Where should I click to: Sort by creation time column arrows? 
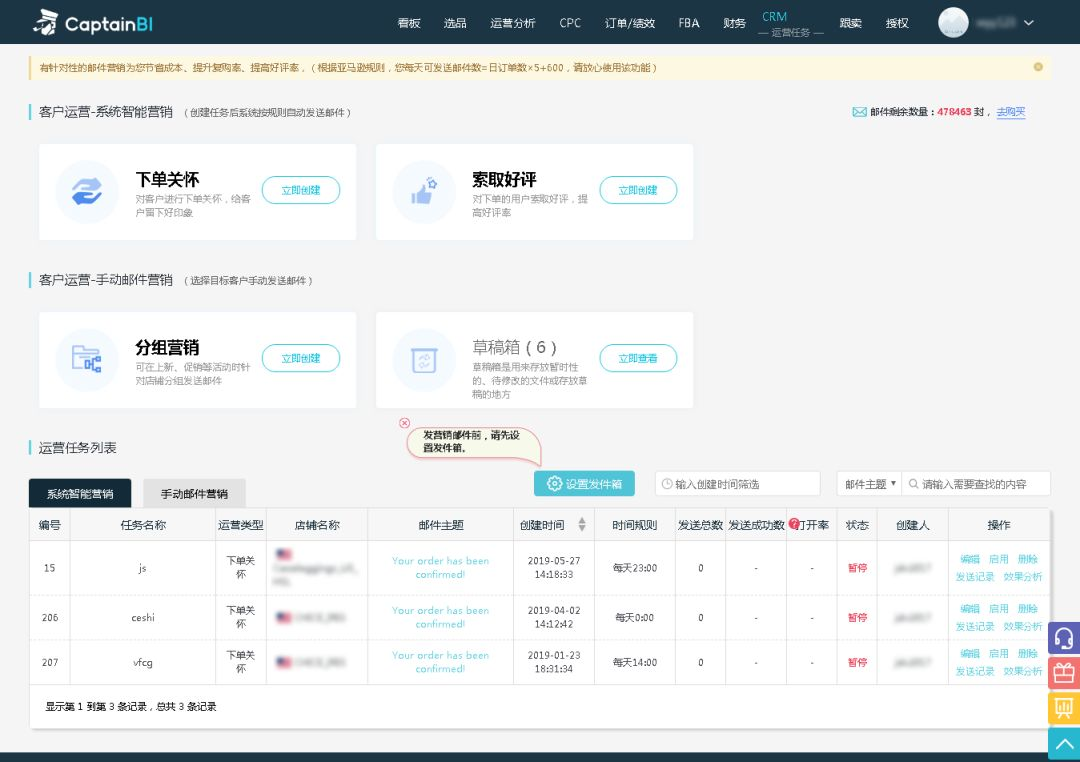click(x=582, y=525)
